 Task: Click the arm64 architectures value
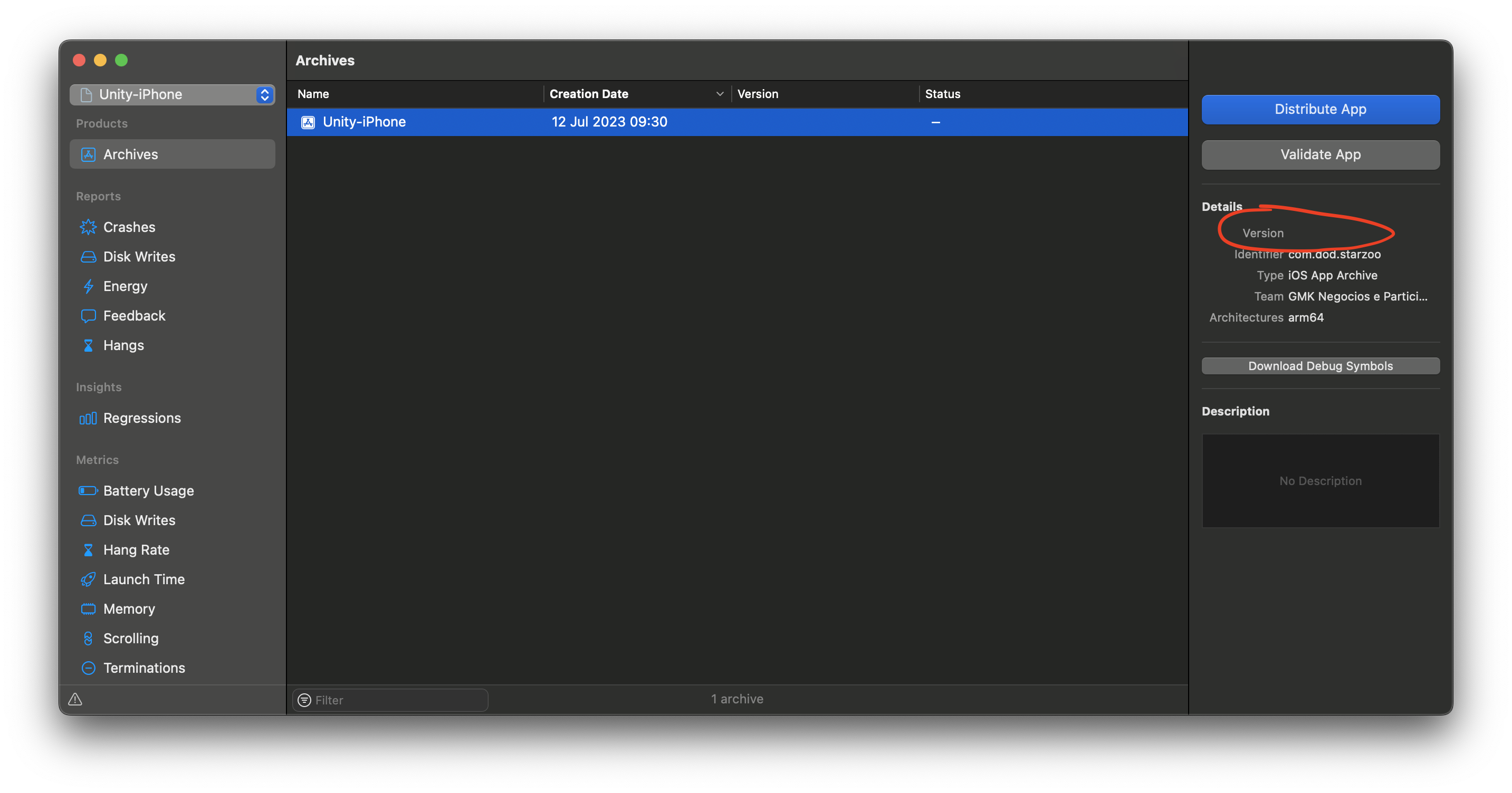coord(1305,318)
